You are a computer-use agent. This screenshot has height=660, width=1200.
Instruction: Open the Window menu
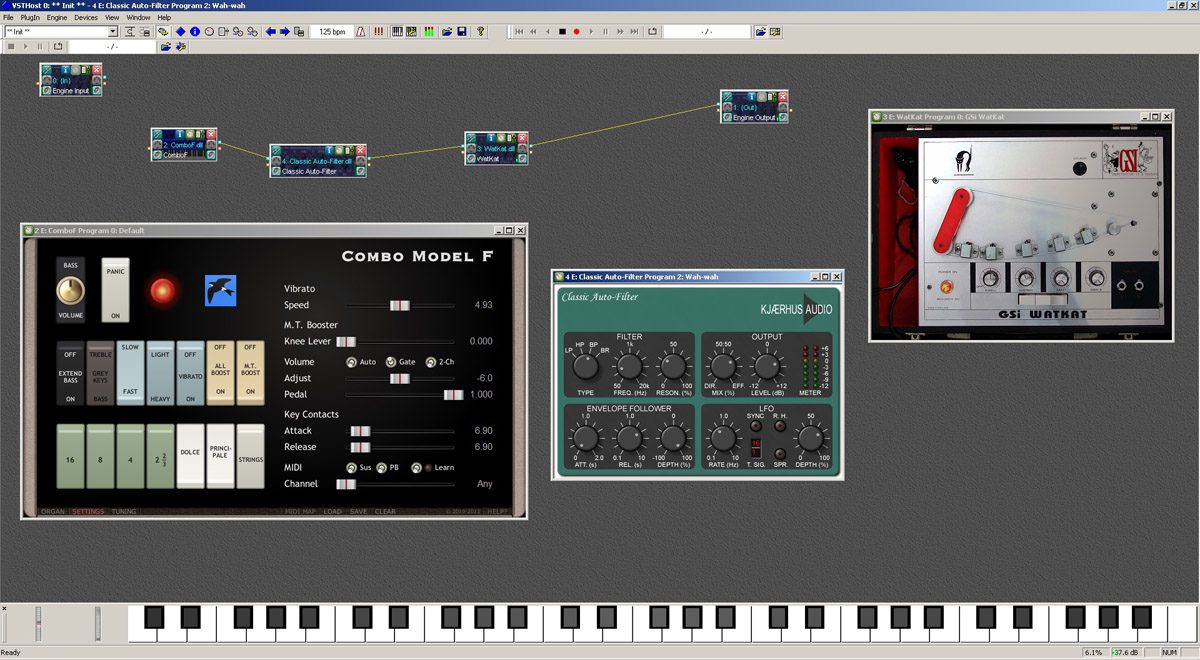coord(139,17)
